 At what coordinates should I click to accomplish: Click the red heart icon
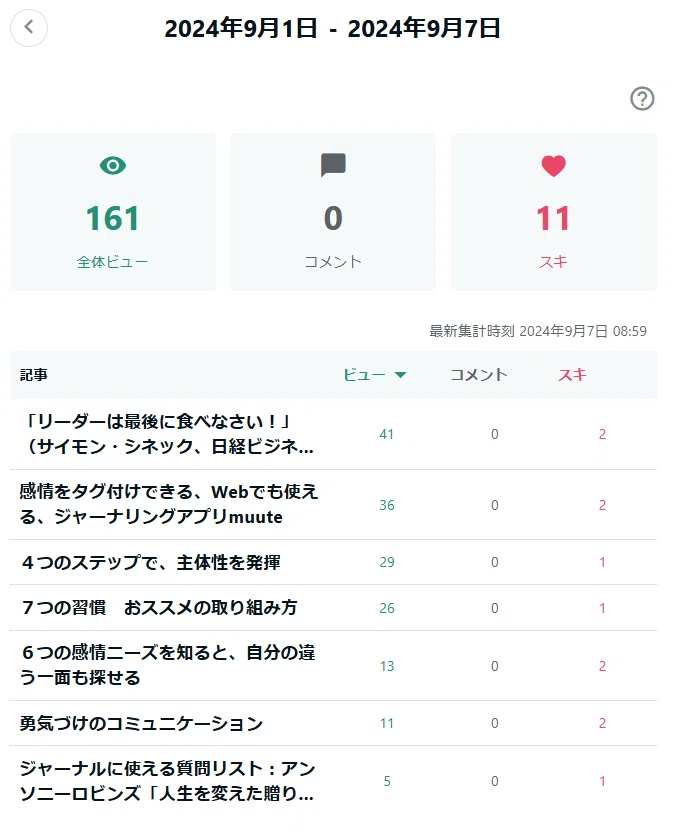click(553, 166)
